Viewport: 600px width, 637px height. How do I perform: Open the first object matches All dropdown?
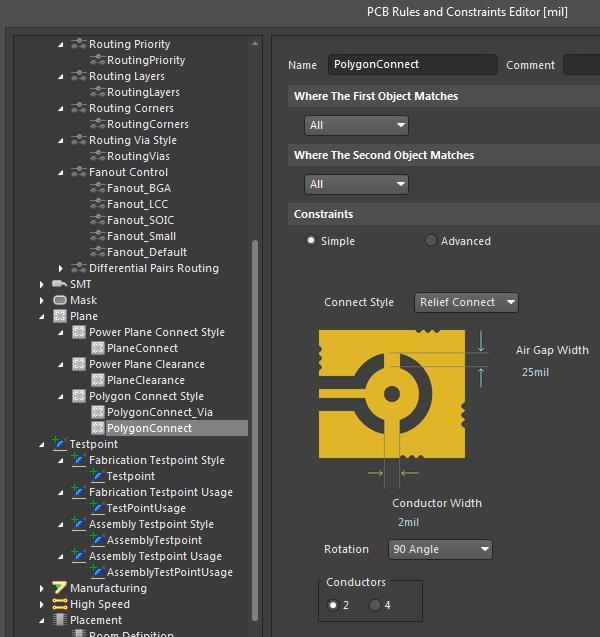pos(356,125)
